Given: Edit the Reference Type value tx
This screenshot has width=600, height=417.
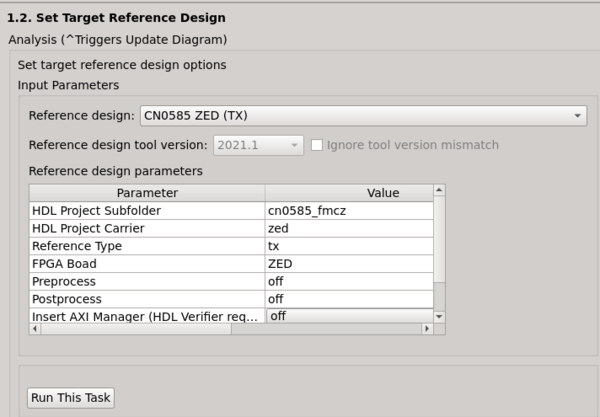Looking at the screenshot, I should (348, 246).
